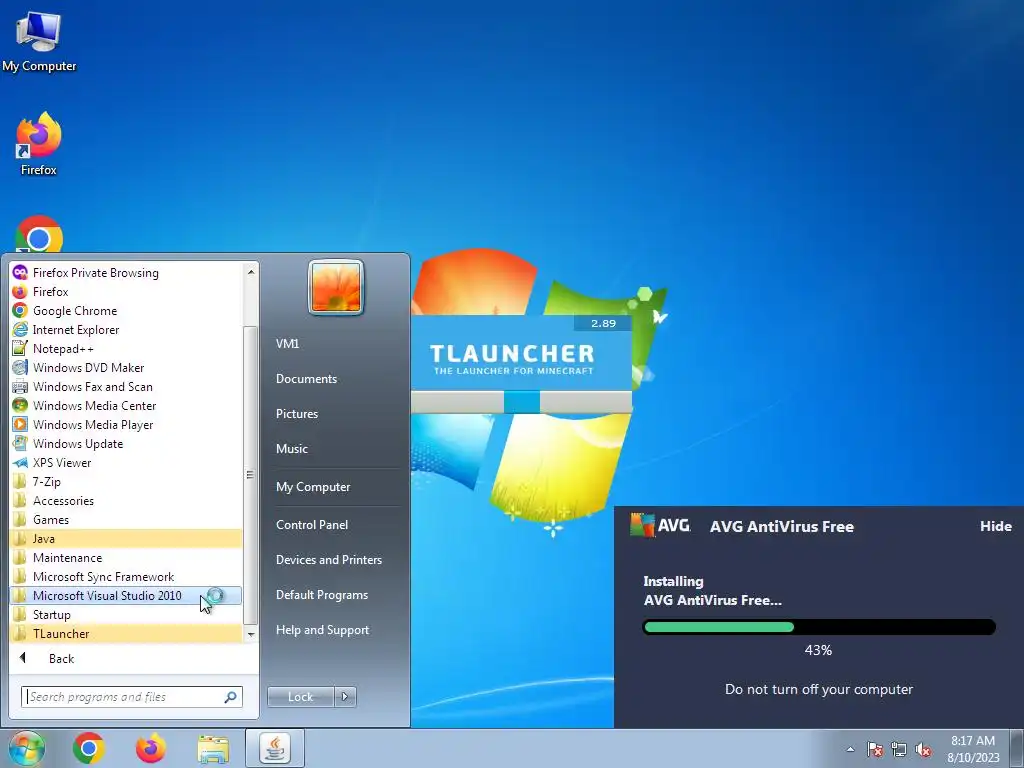
Task: Open Default Programs
Action: coord(321,595)
